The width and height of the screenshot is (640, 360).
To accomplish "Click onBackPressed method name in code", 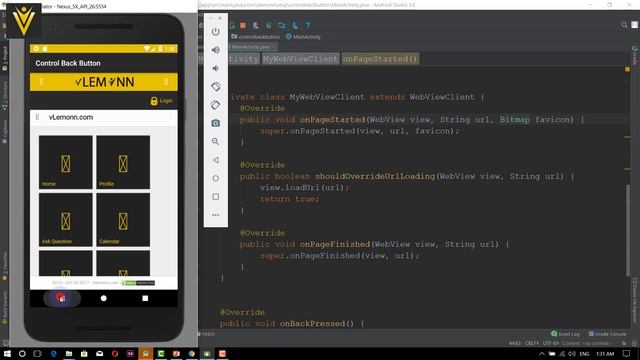I will (313, 324).
